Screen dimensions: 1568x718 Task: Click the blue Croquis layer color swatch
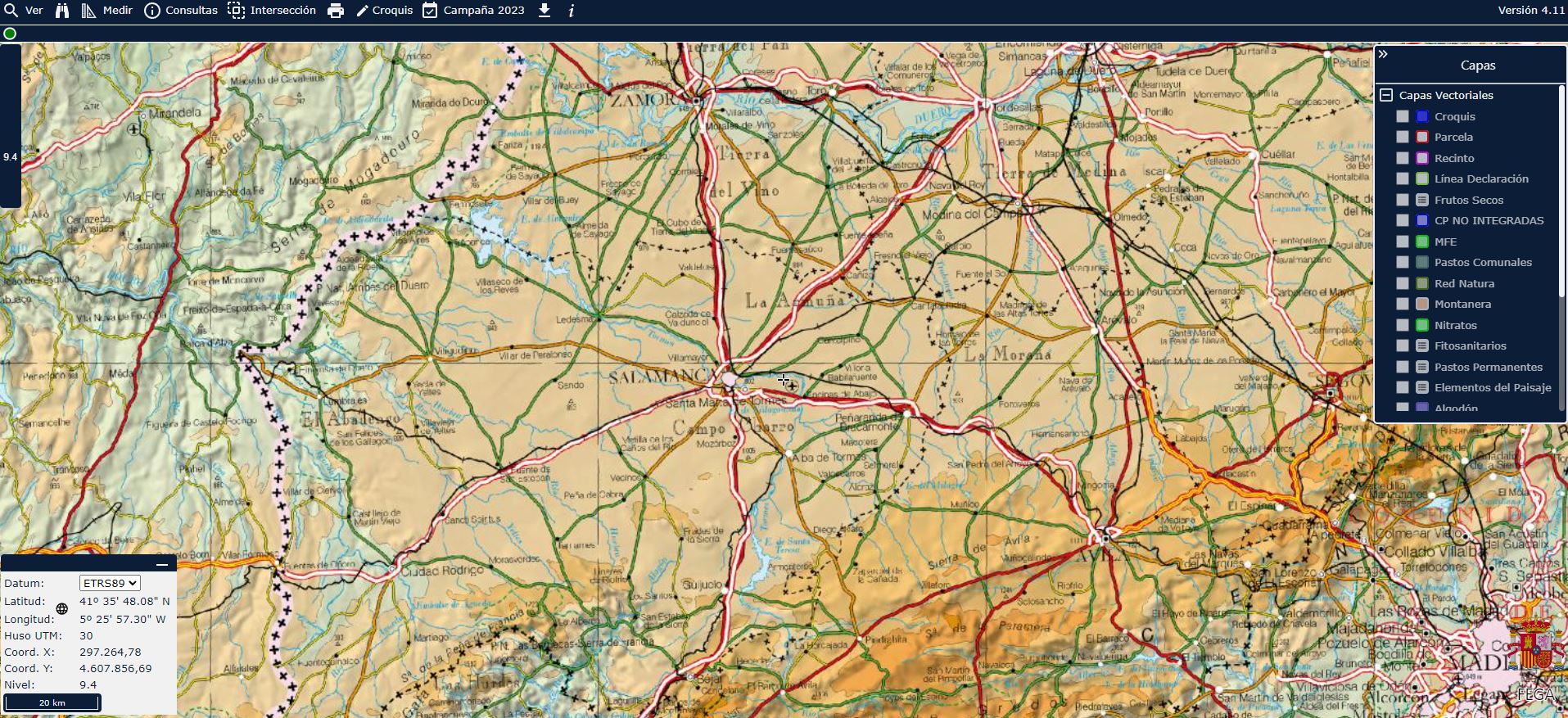tap(1422, 116)
